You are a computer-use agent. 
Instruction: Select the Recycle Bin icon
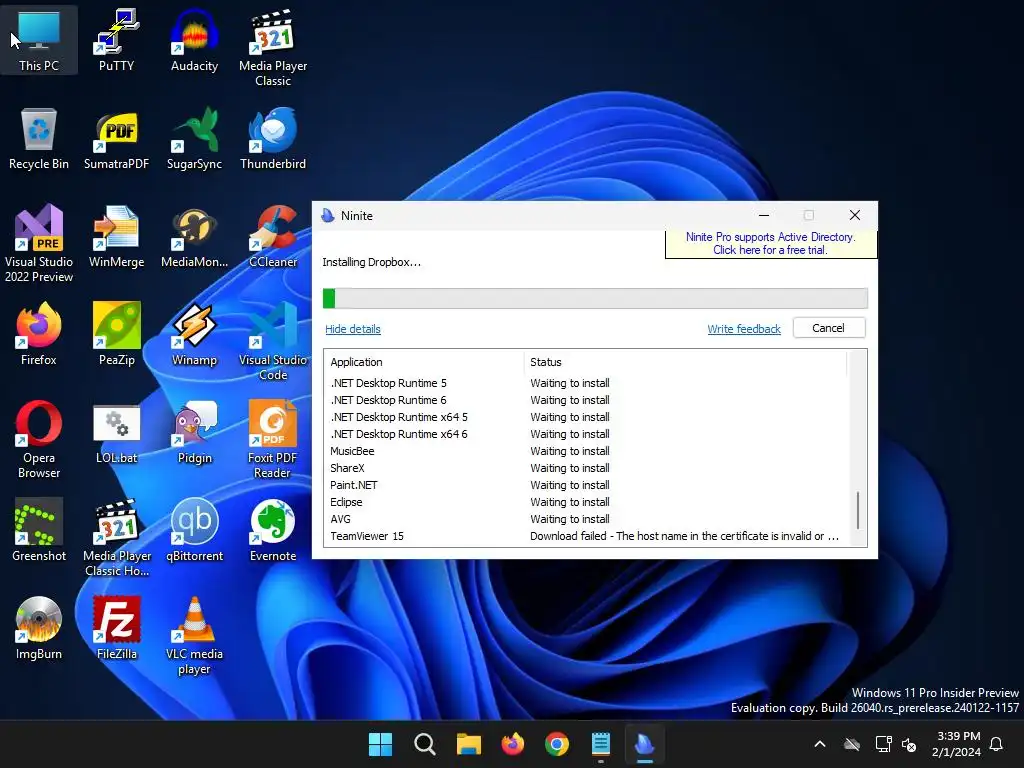39,138
